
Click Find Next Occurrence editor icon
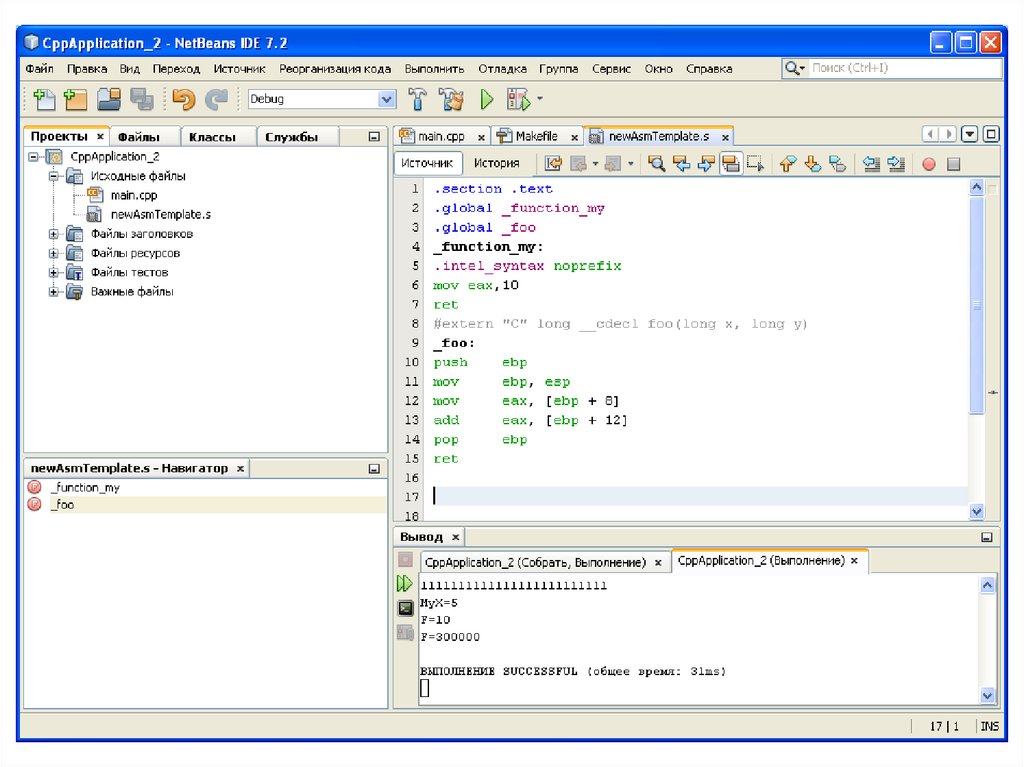(706, 163)
